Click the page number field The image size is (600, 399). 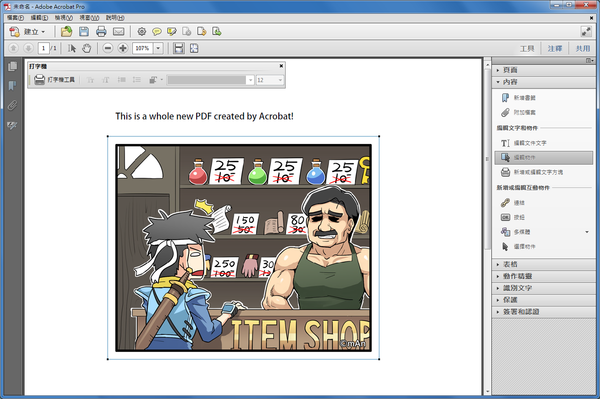[x=43, y=48]
